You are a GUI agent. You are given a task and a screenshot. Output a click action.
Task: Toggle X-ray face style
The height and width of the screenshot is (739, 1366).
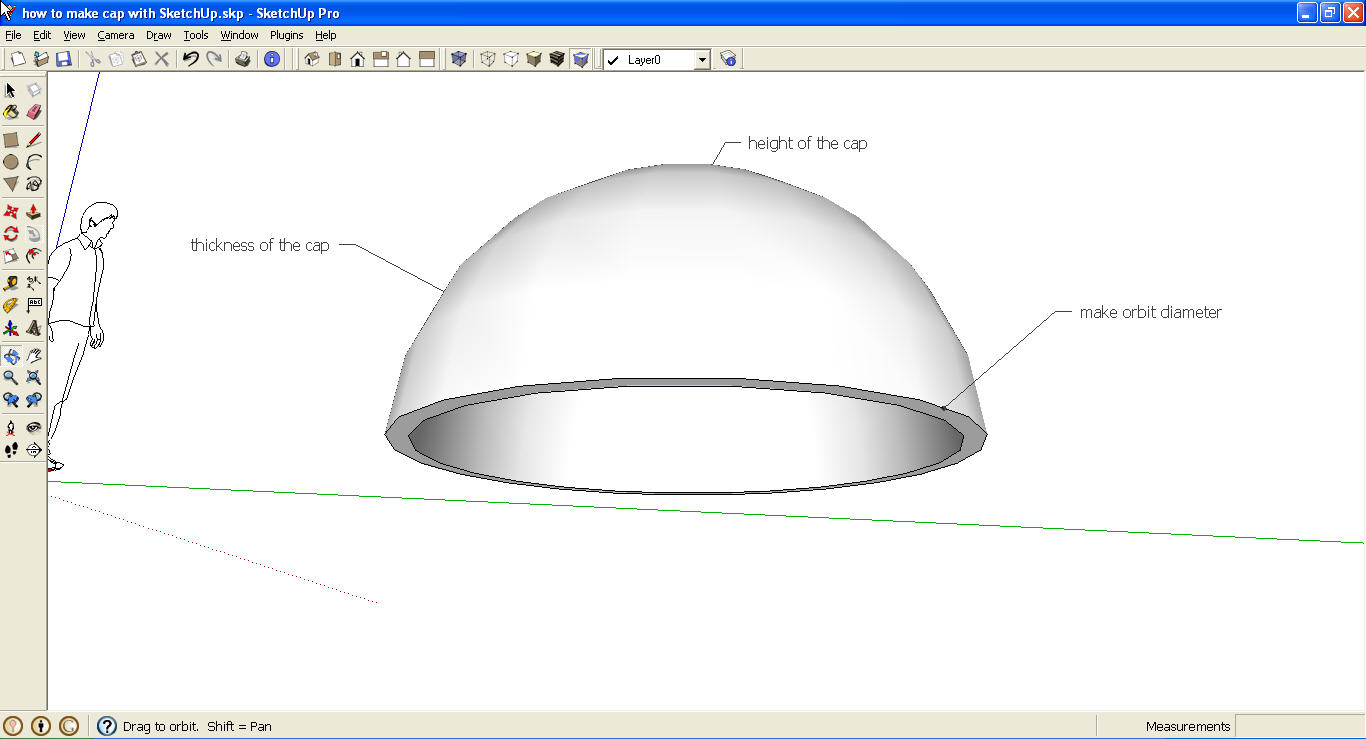pyautogui.click(x=459, y=58)
